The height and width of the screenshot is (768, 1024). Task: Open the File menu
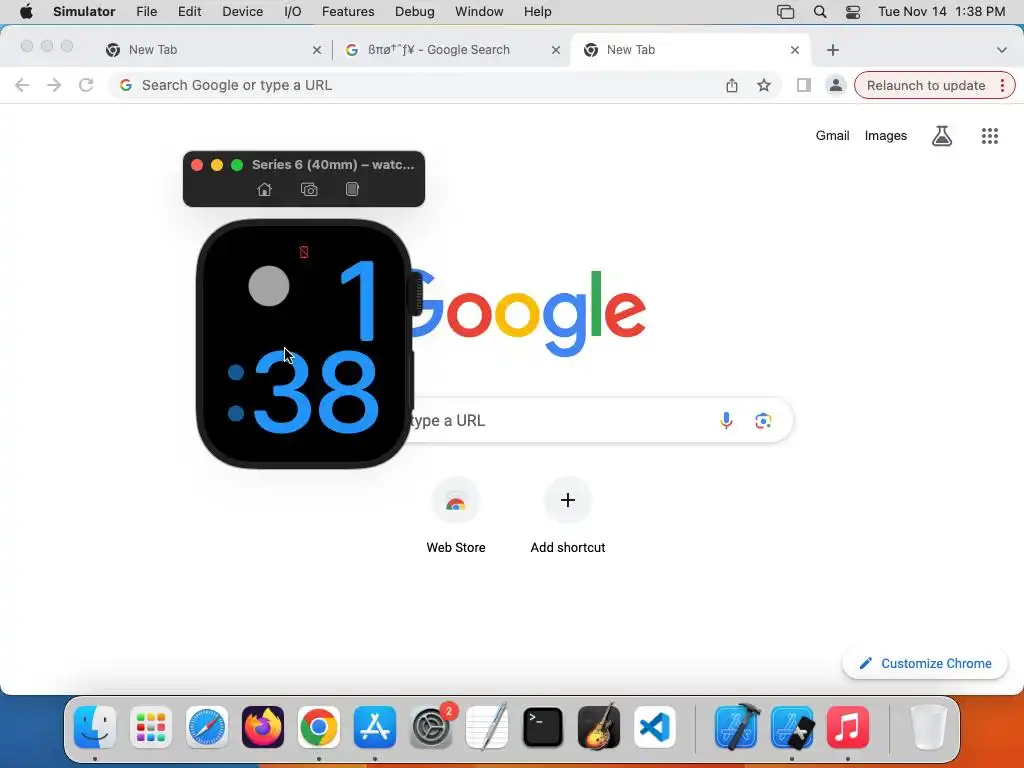click(146, 12)
